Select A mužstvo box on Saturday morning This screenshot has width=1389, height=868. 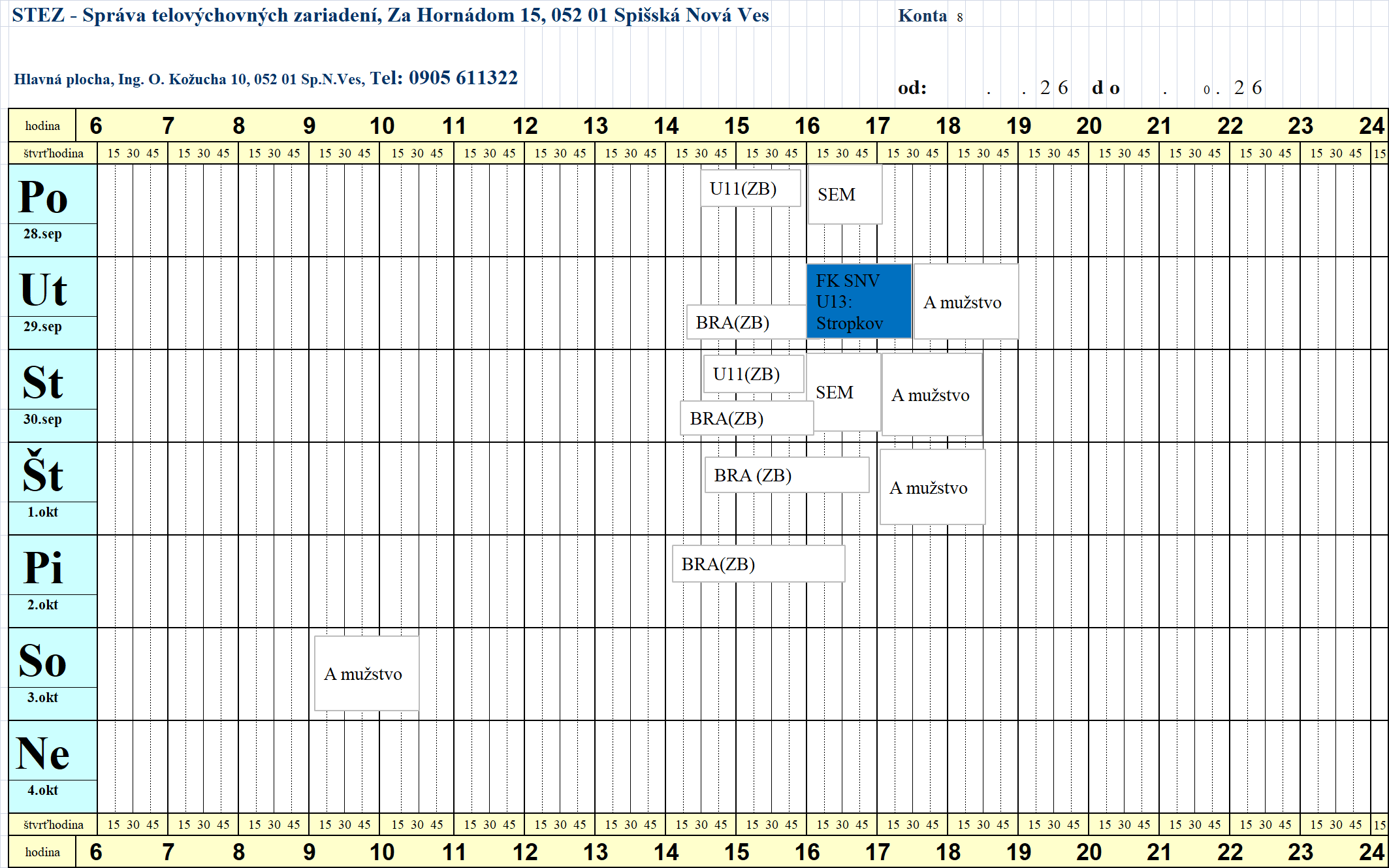(366, 673)
